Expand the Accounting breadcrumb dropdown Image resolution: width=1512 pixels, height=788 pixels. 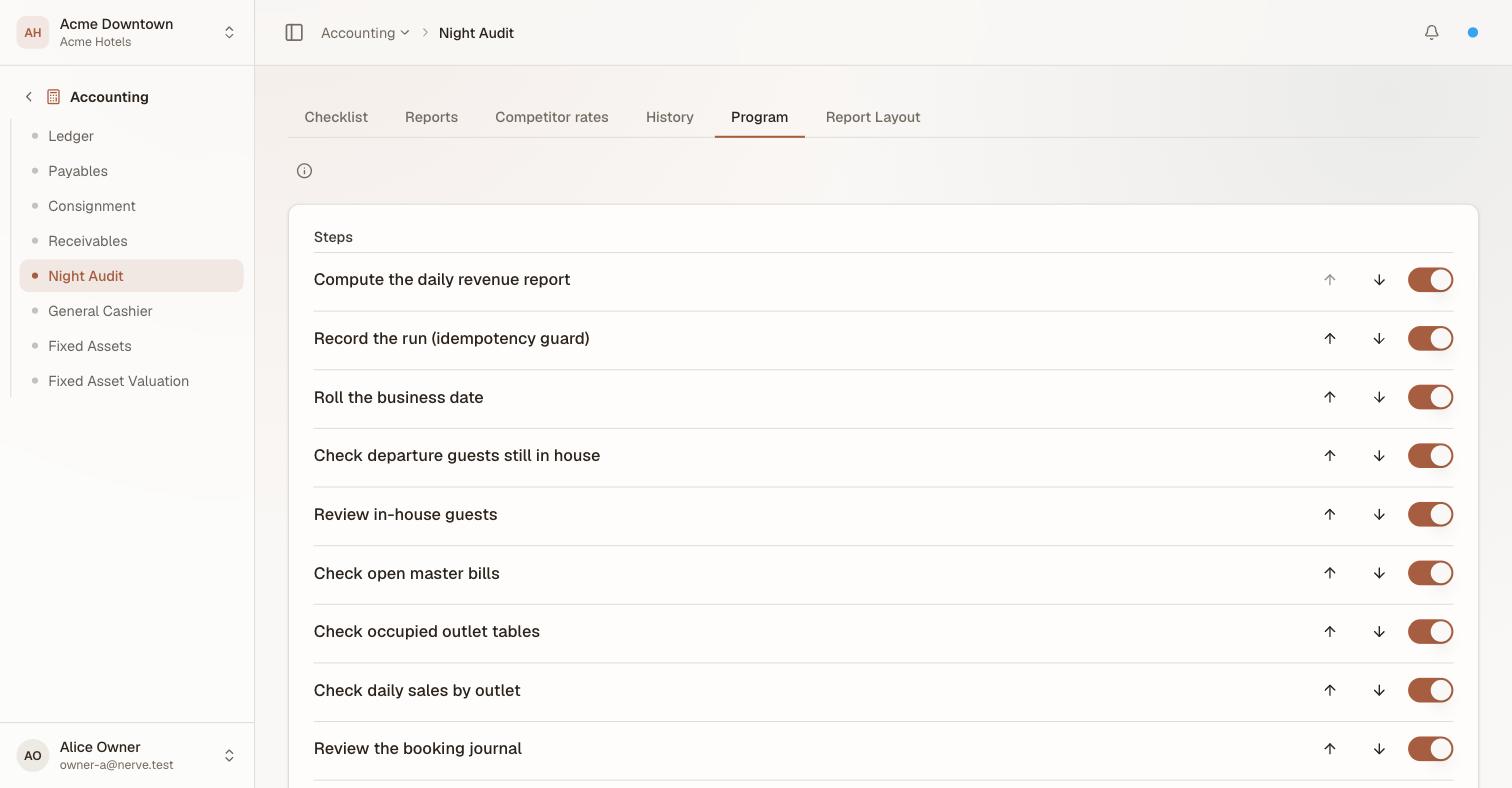coord(365,33)
